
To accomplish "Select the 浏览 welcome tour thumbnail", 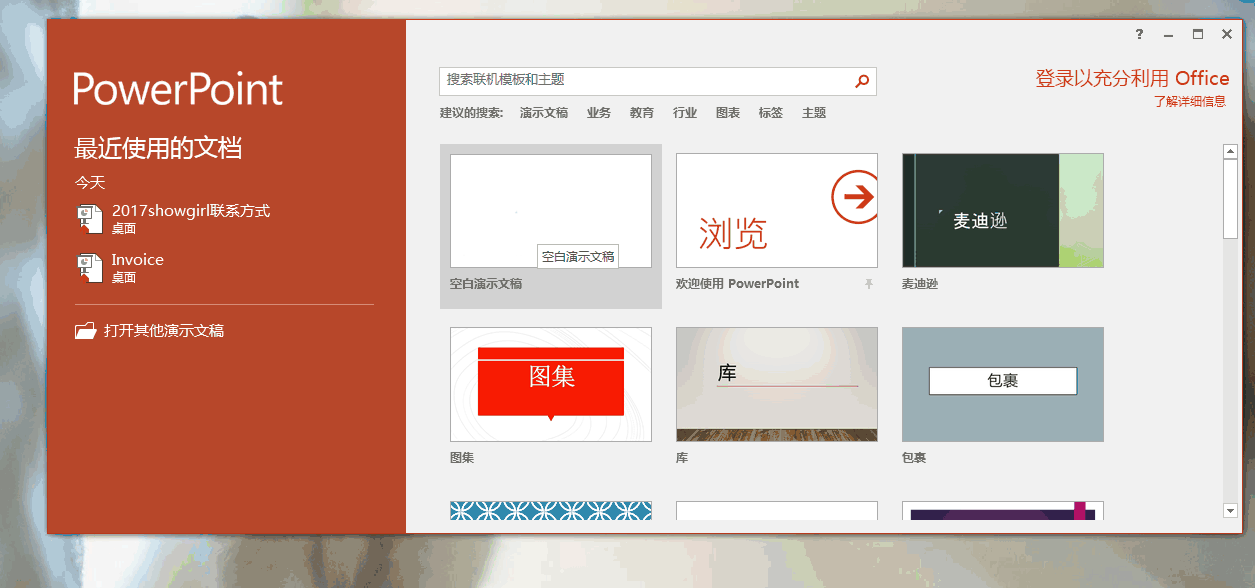I will (777, 211).
